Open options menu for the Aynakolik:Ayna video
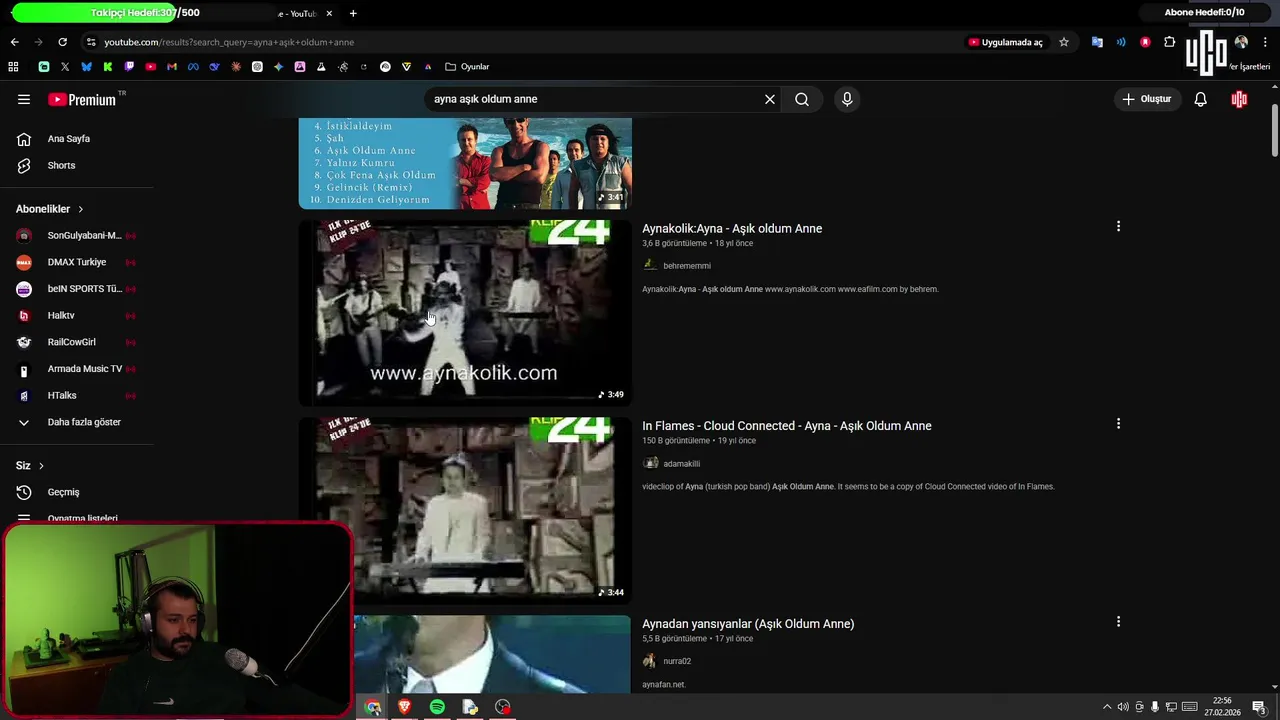 pyautogui.click(x=1118, y=226)
